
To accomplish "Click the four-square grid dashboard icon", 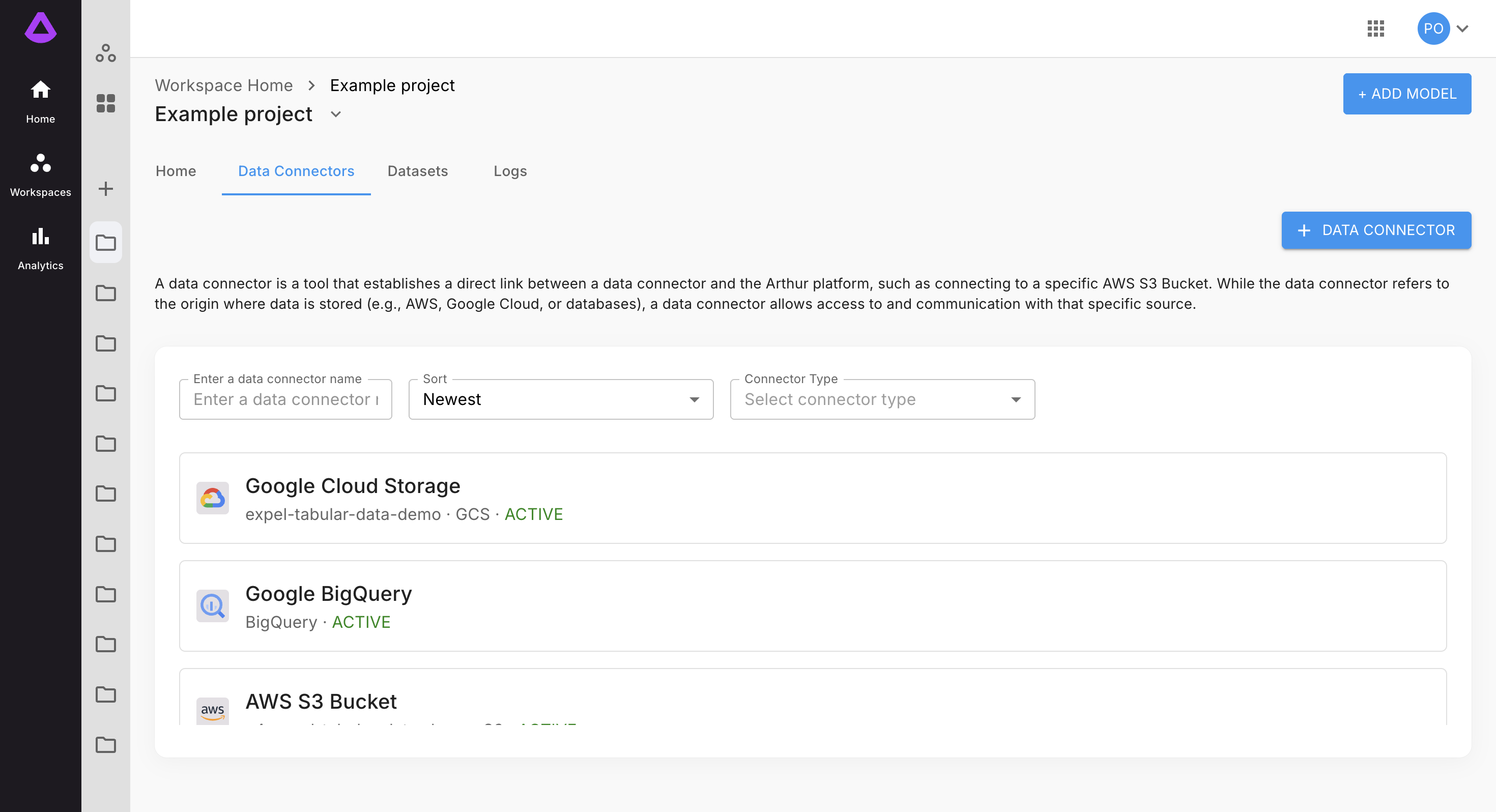I will pos(106,103).
